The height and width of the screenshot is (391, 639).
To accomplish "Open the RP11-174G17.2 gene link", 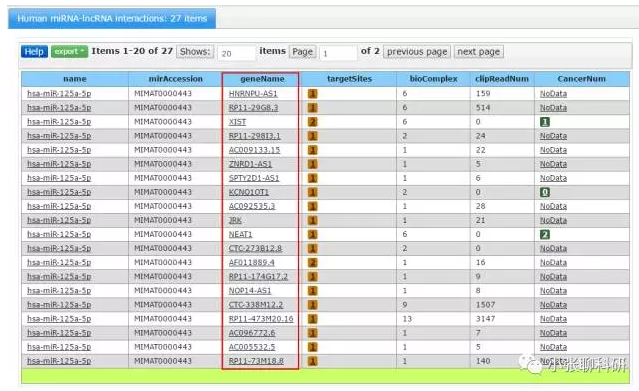I will tap(258, 276).
